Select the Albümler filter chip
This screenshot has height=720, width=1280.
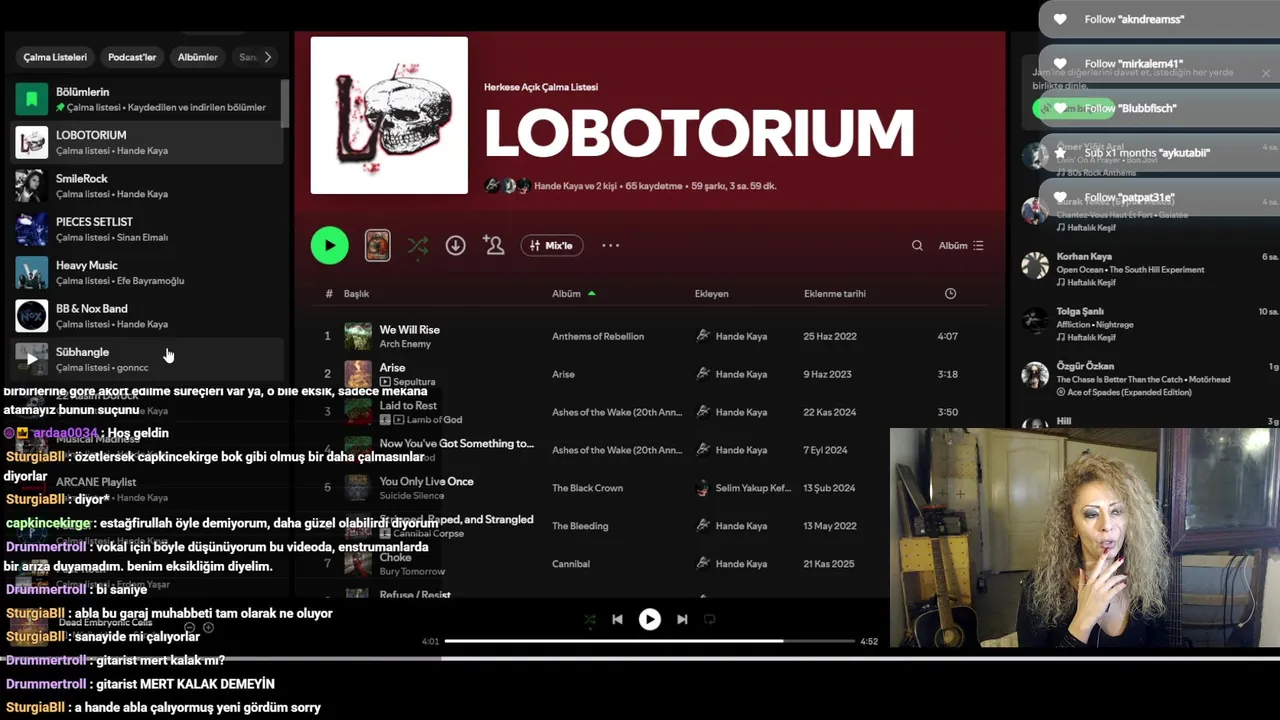(x=197, y=57)
